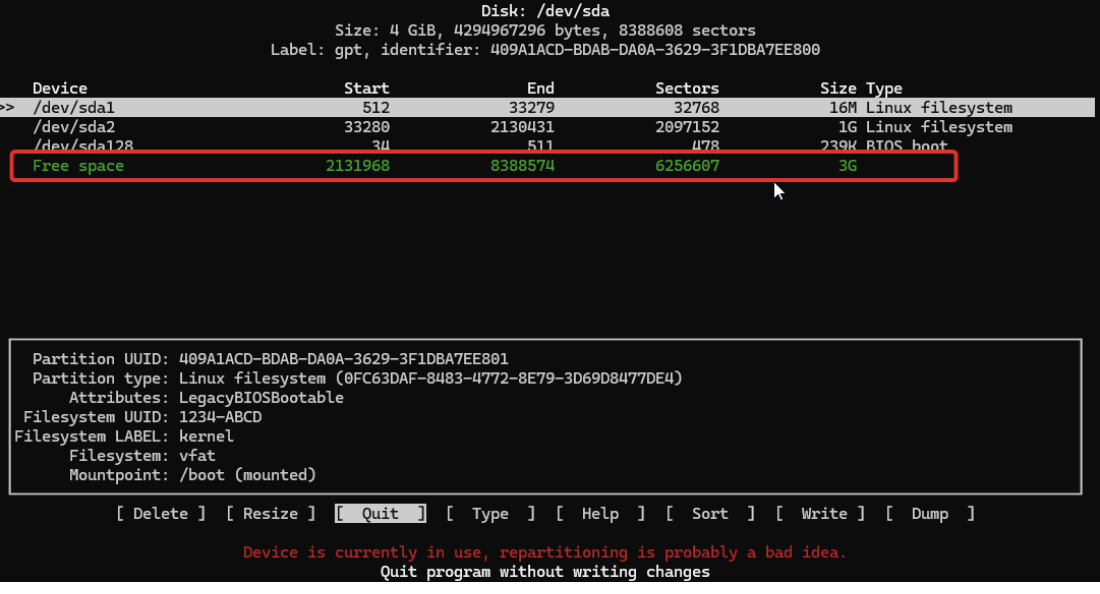1100x594 pixels.
Task: Click the Partition UUID value
Action: click(345, 358)
